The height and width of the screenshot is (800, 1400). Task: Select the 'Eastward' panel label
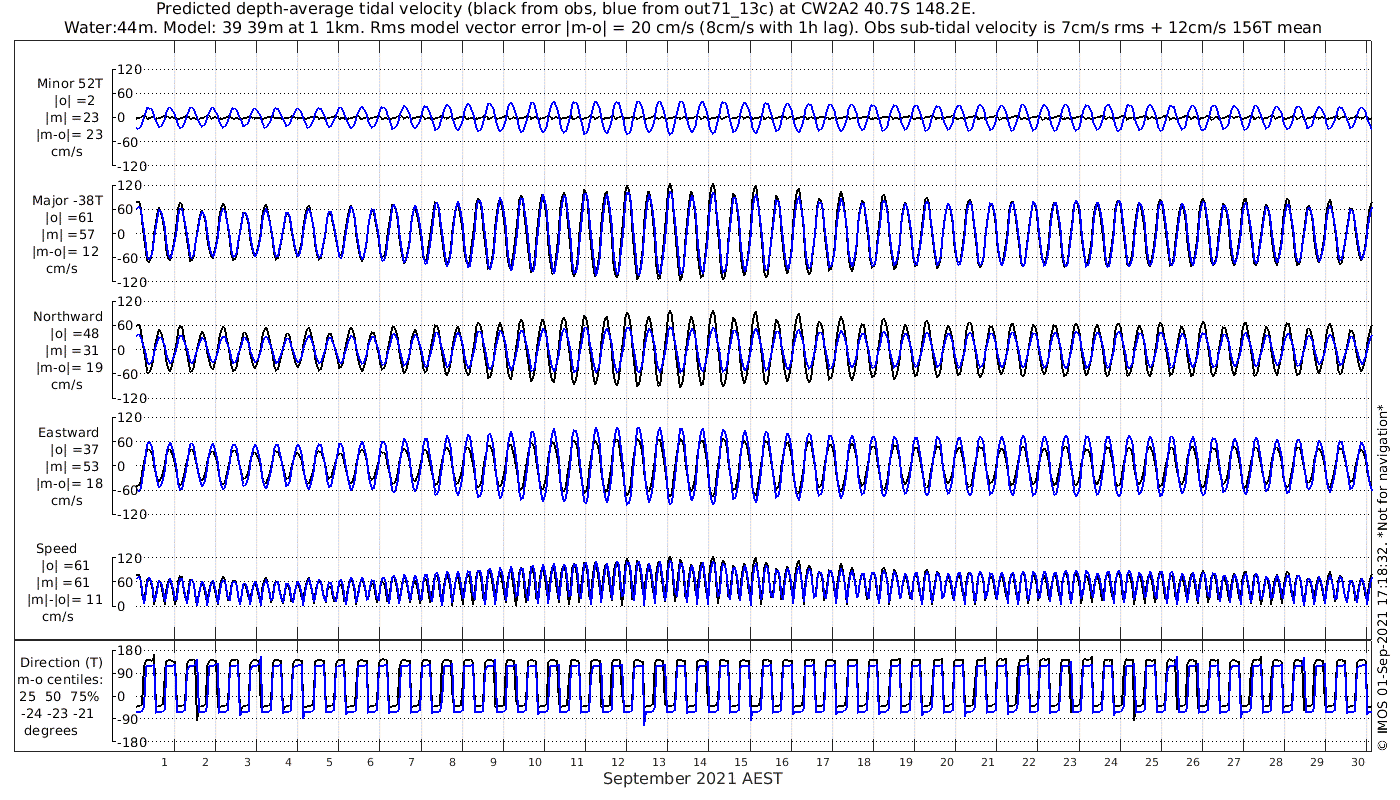coord(68,433)
